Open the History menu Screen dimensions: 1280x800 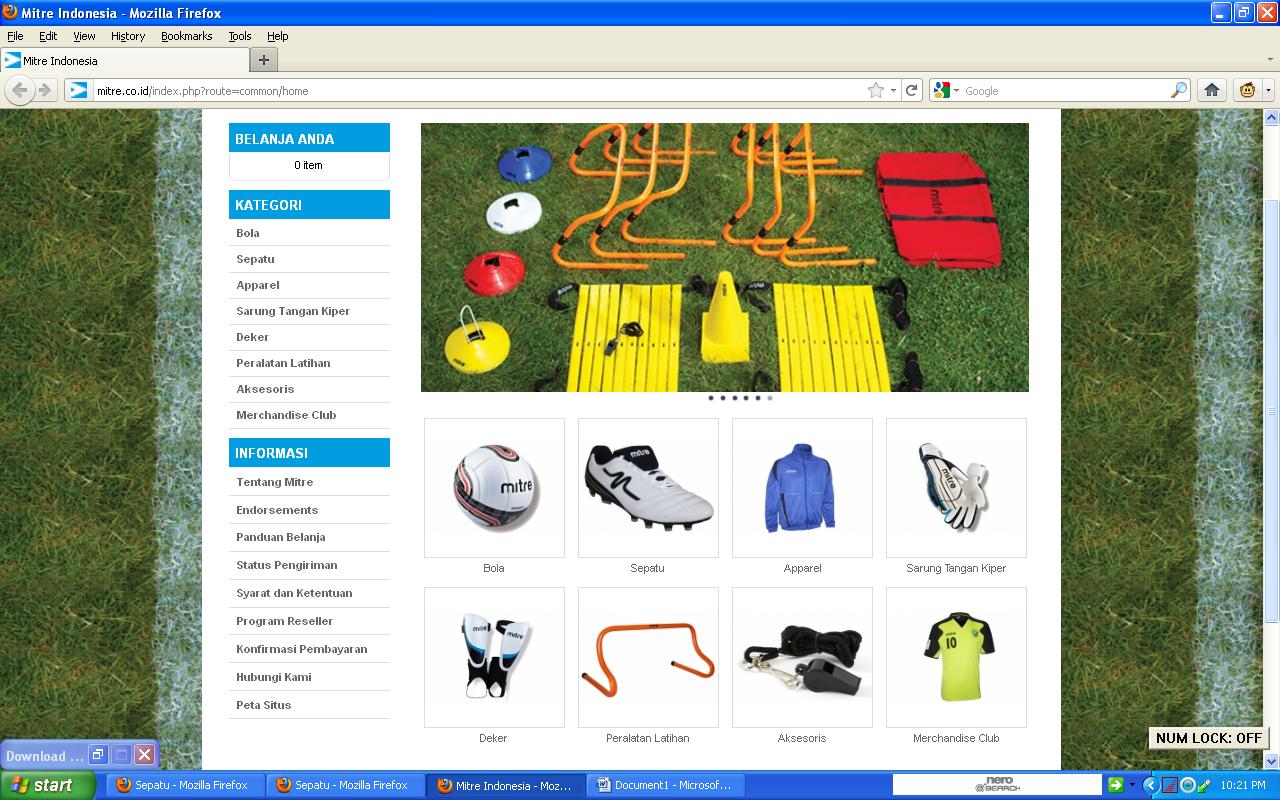128,36
